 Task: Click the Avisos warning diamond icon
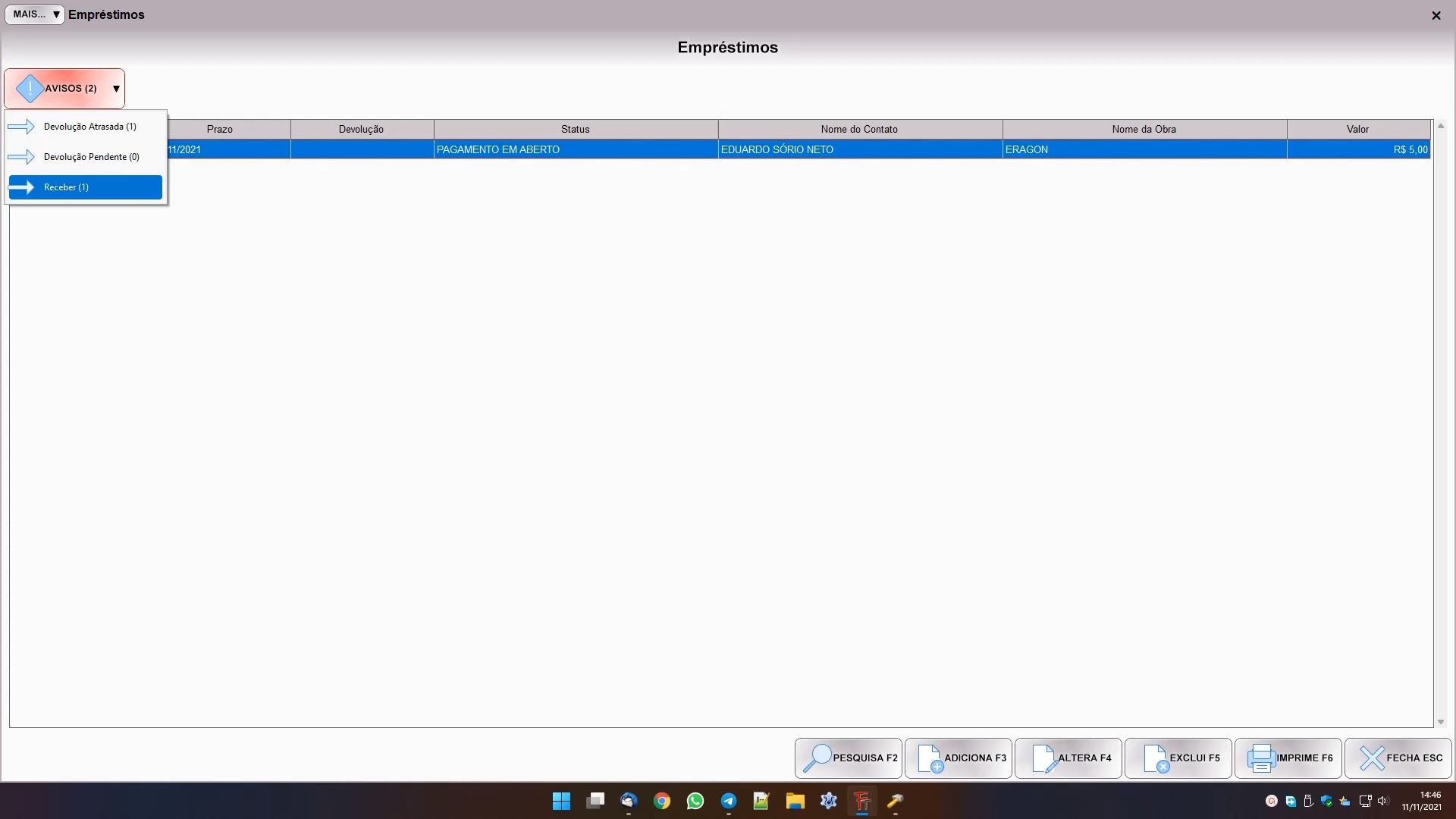click(30, 89)
